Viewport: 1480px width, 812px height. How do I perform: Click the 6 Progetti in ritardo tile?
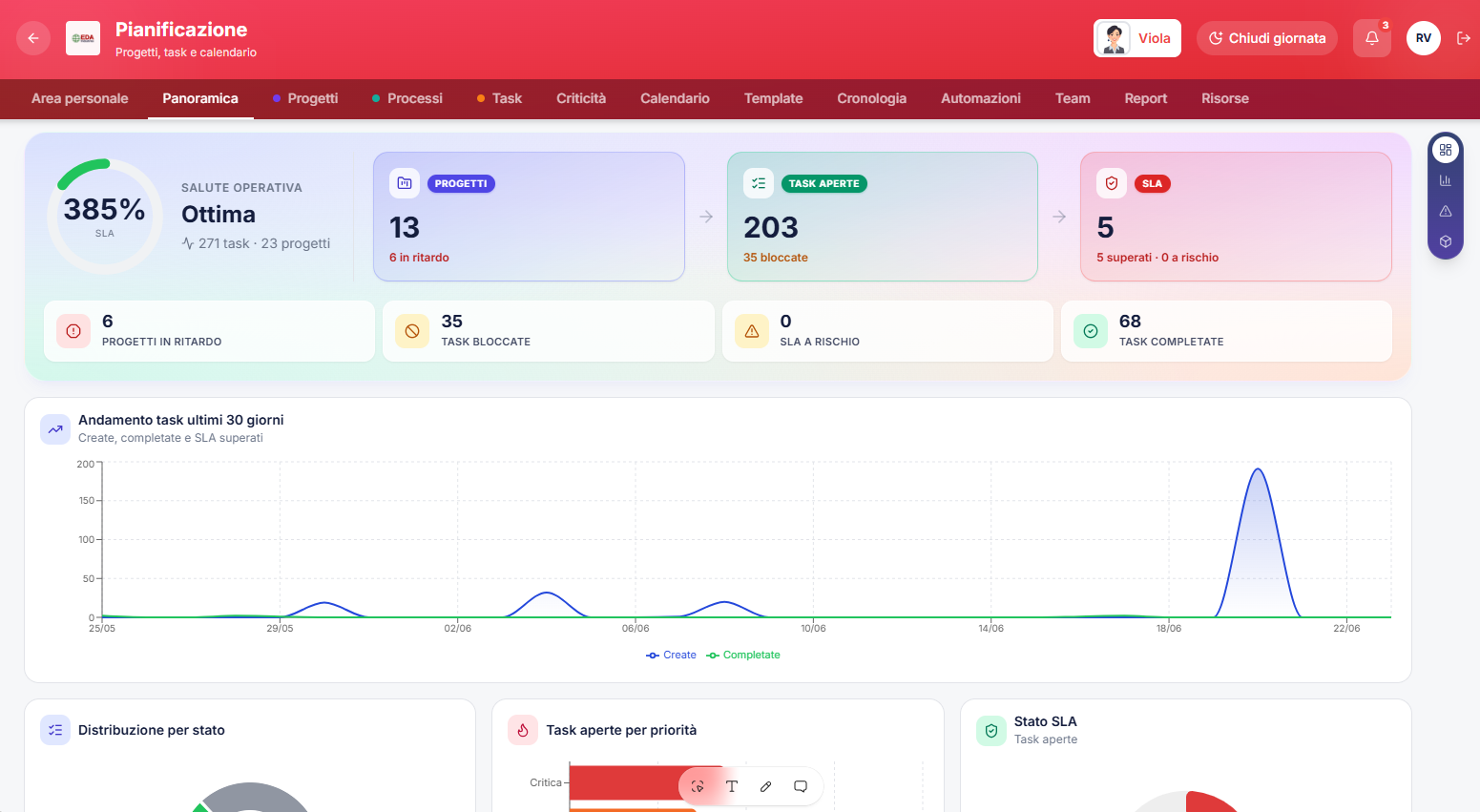pyautogui.click(x=209, y=331)
